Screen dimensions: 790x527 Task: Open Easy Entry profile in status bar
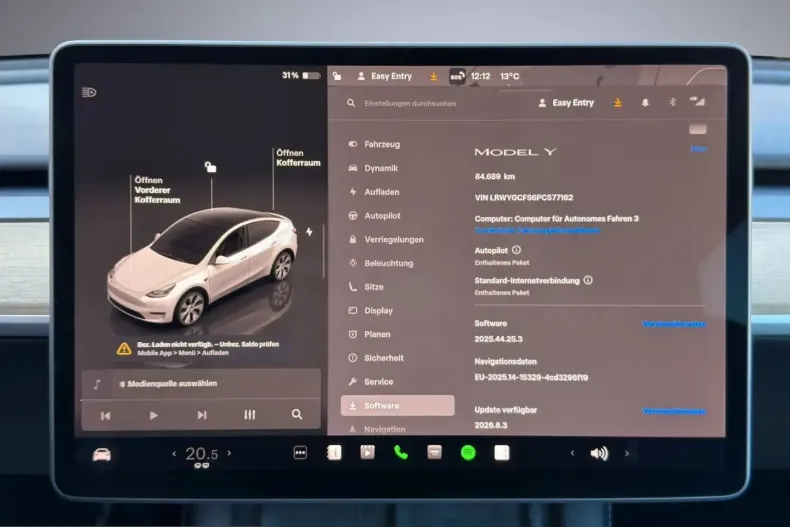(384, 76)
